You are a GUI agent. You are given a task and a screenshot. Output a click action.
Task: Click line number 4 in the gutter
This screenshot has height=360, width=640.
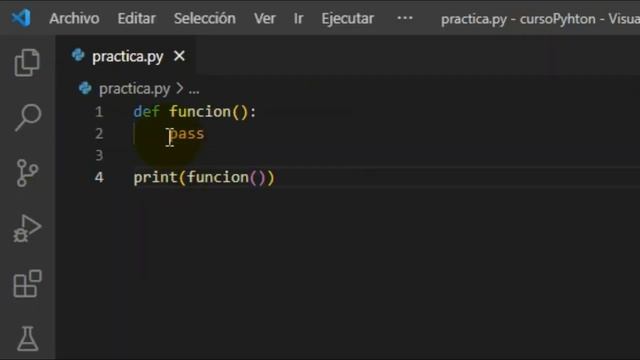tap(99, 178)
